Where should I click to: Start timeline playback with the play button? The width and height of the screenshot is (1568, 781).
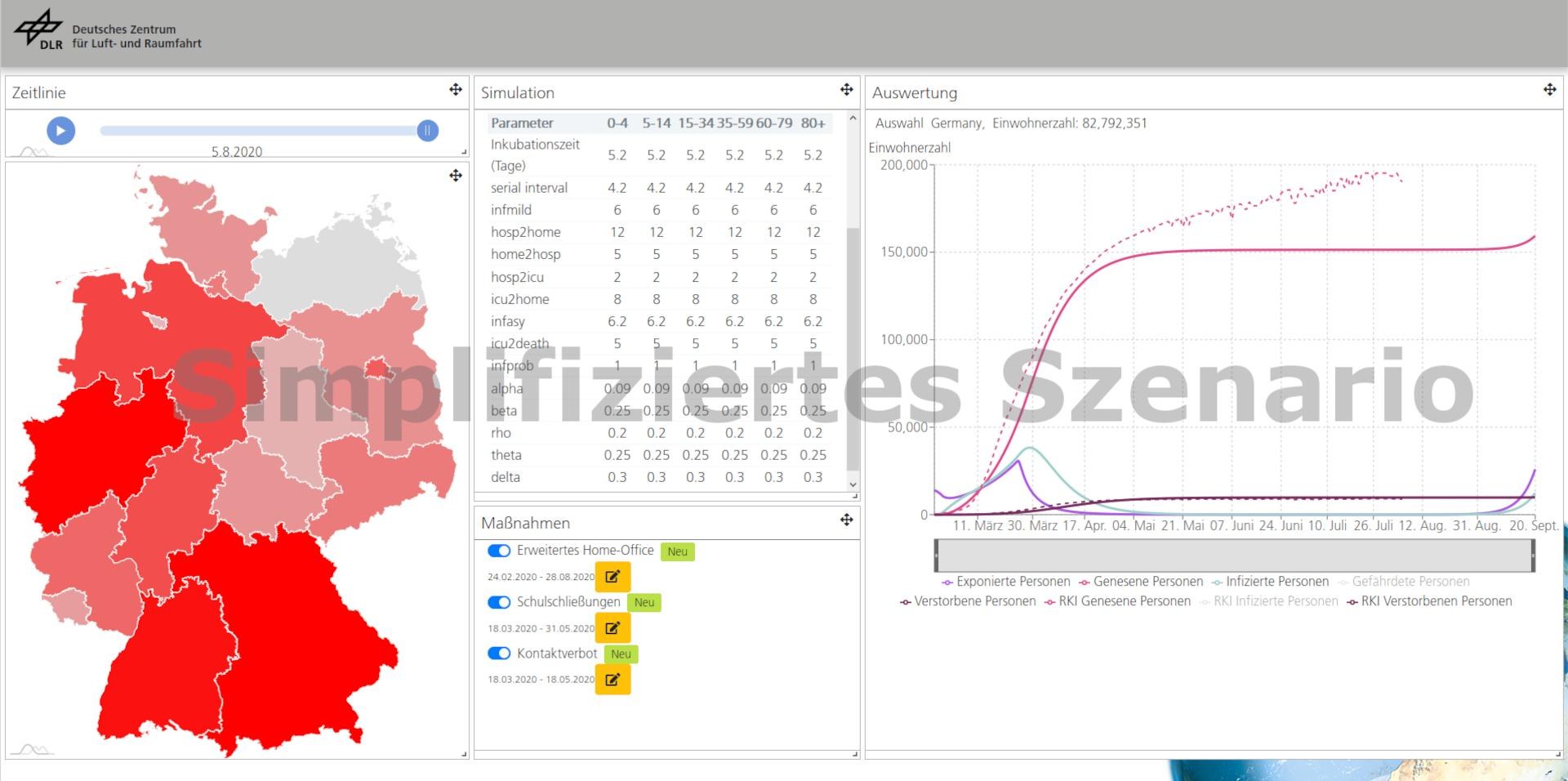pos(60,131)
